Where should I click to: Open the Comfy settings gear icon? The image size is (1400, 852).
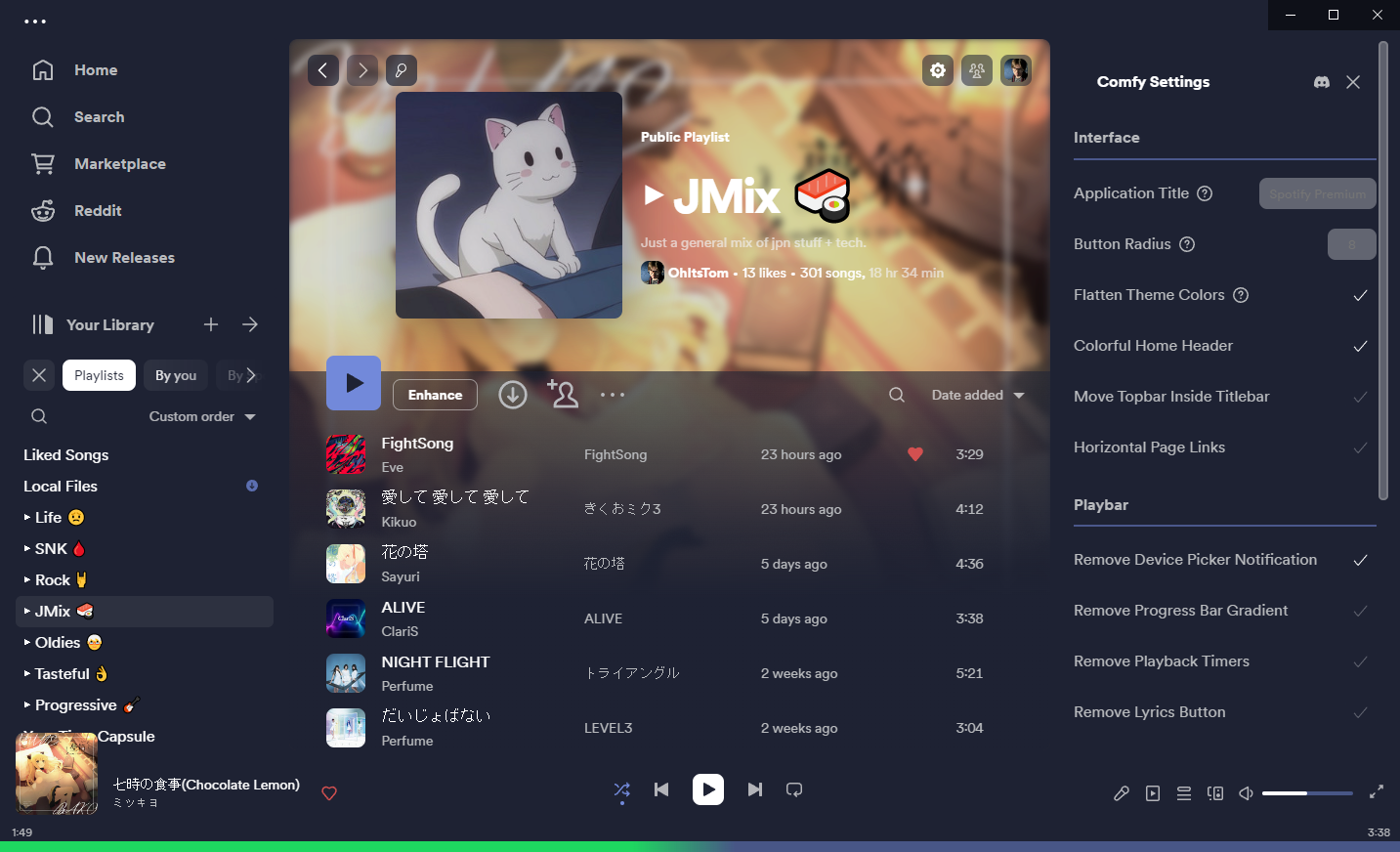pos(938,70)
